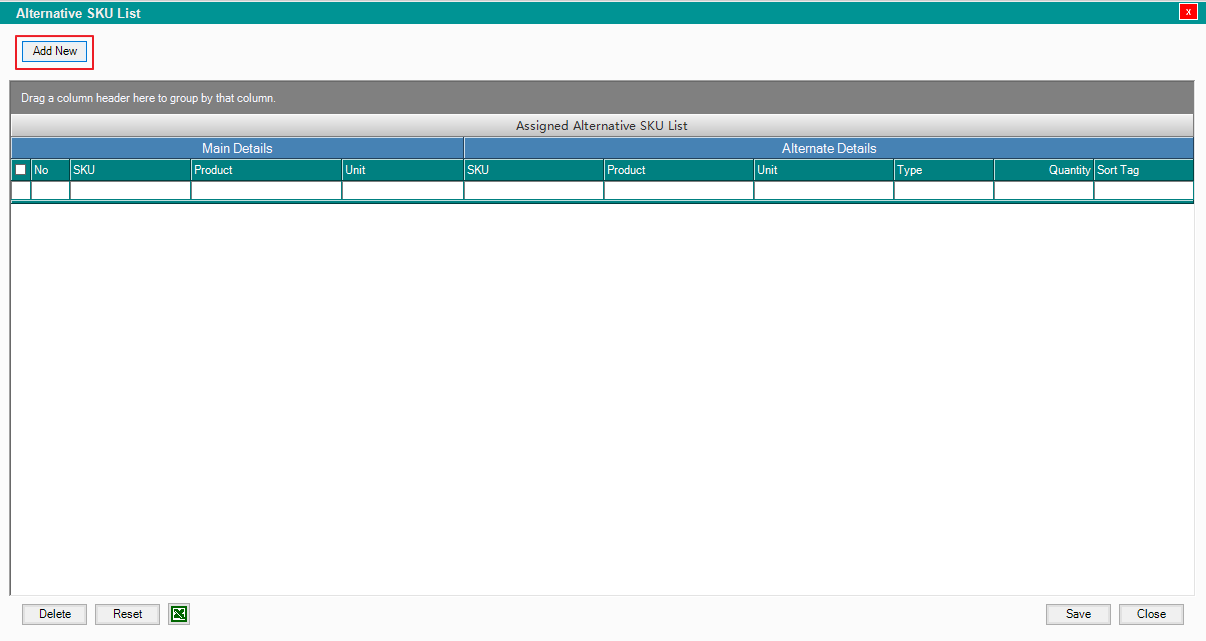Select the Quantity filter input field
Image resolution: width=1206 pixels, height=641 pixels.
point(1044,190)
